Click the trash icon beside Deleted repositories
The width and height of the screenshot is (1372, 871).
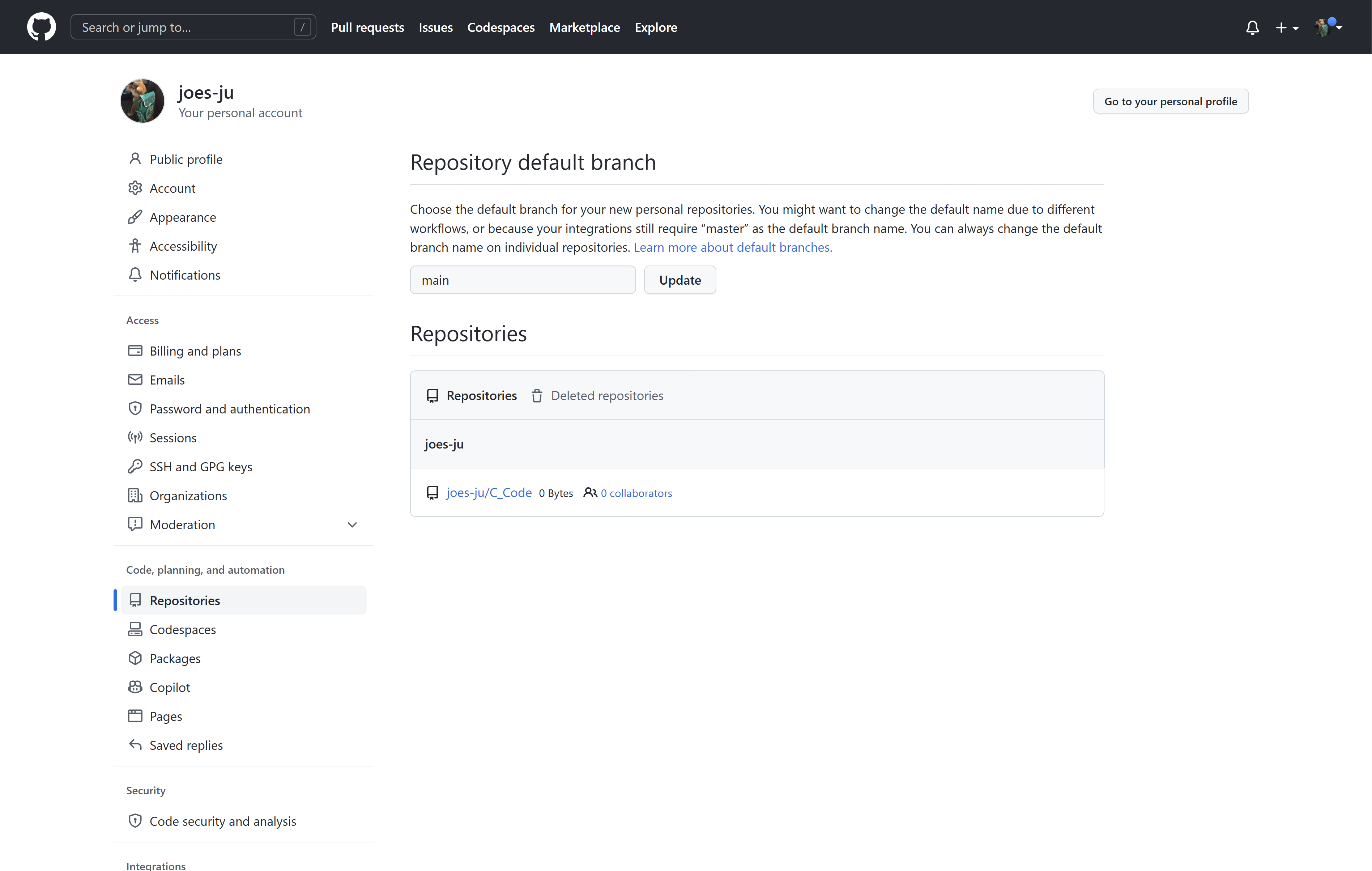537,396
